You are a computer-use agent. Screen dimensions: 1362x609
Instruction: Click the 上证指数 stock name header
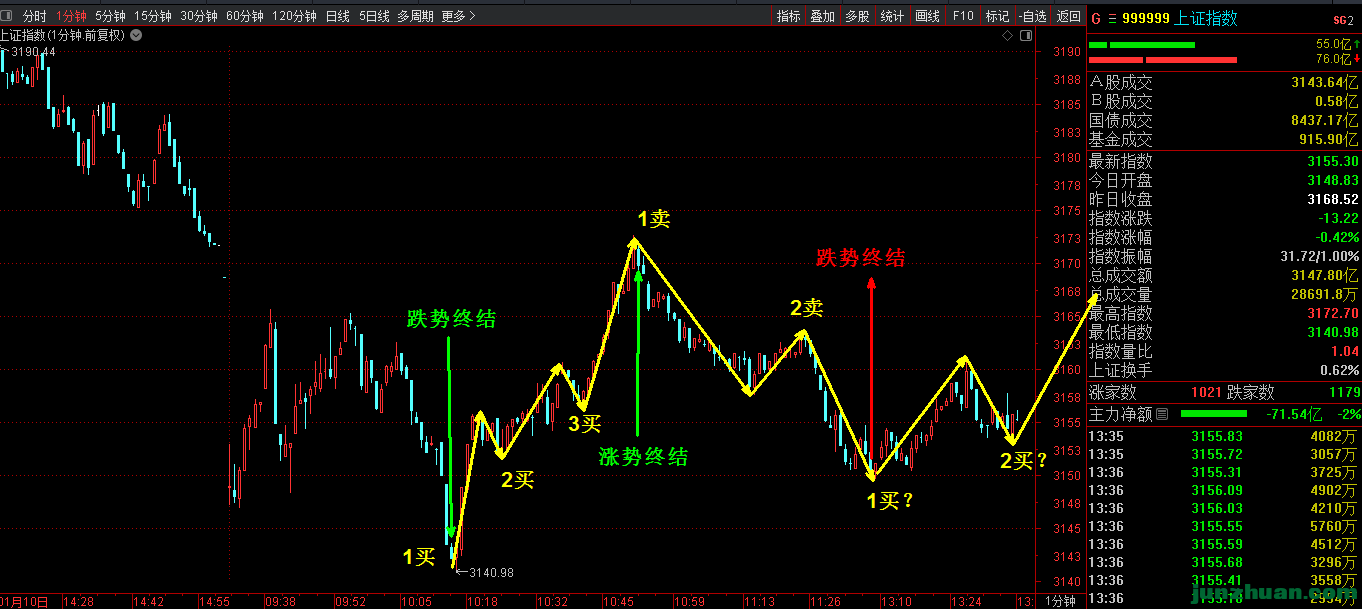click(1208, 18)
